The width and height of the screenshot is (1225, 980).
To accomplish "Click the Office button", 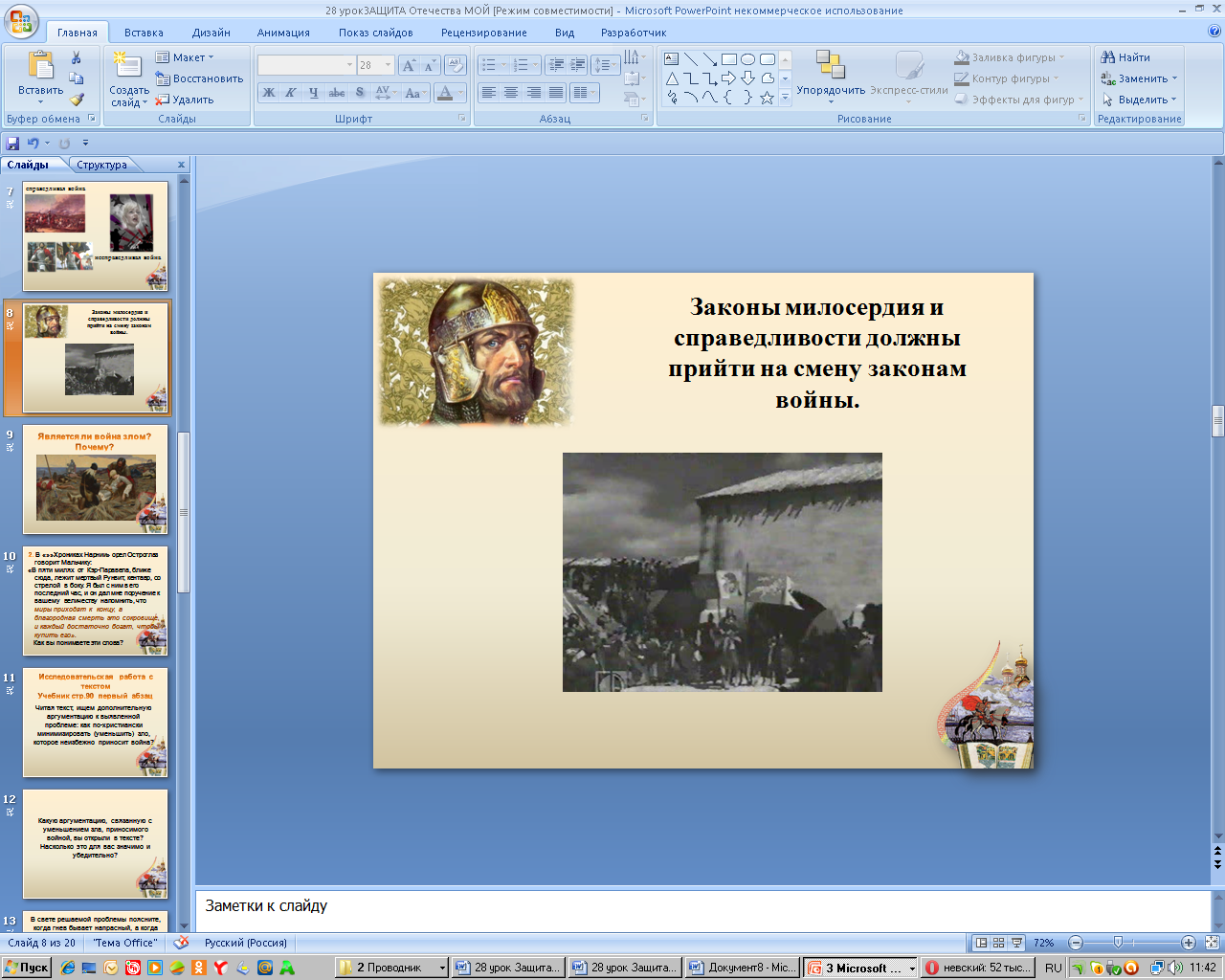I will point(20,20).
